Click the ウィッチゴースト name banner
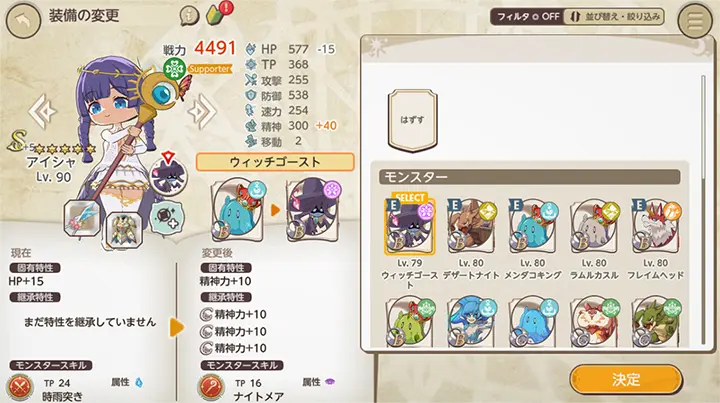 pyautogui.click(x=275, y=162)
